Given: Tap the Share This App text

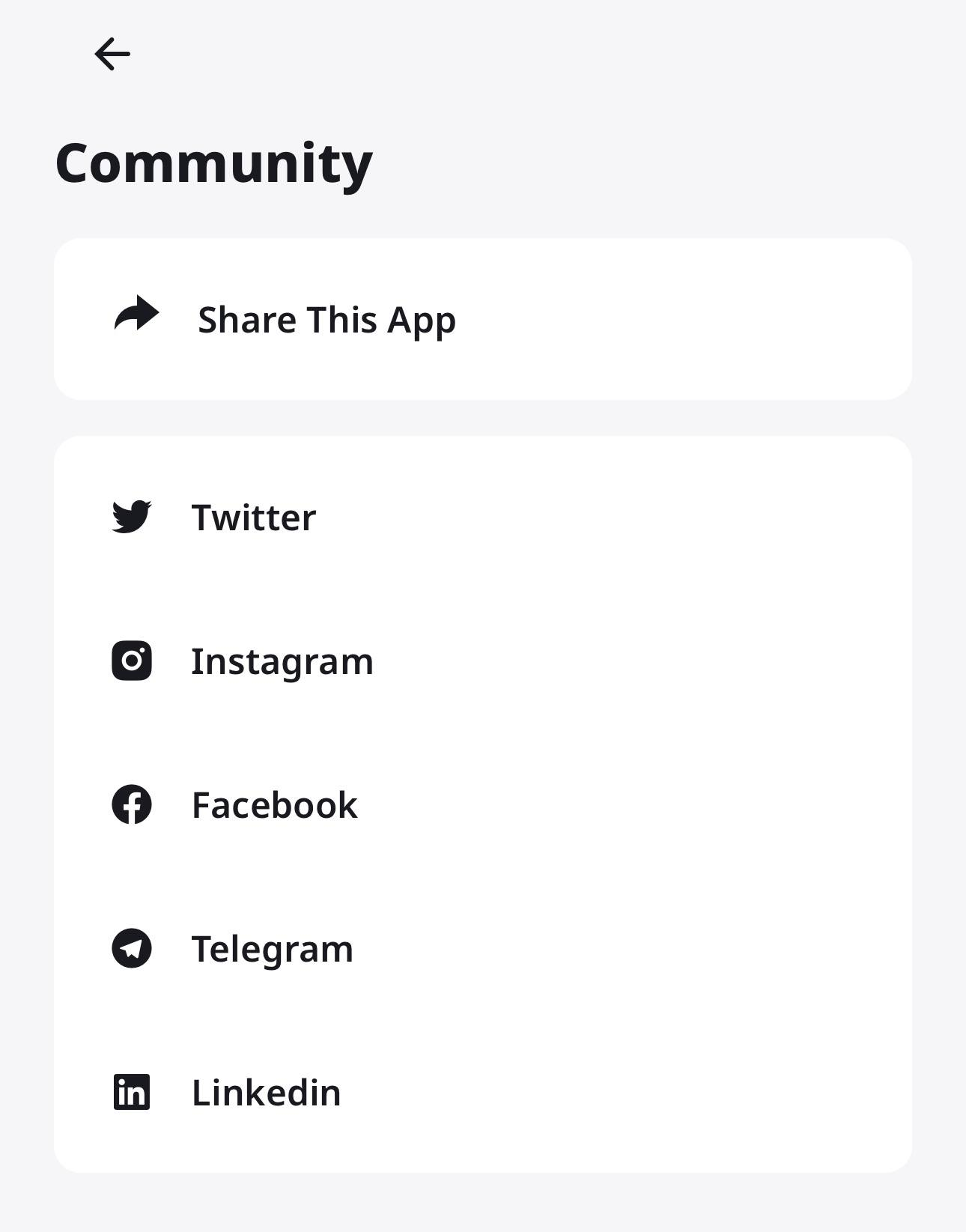Looking at the screenshot, I should (326, 320).
